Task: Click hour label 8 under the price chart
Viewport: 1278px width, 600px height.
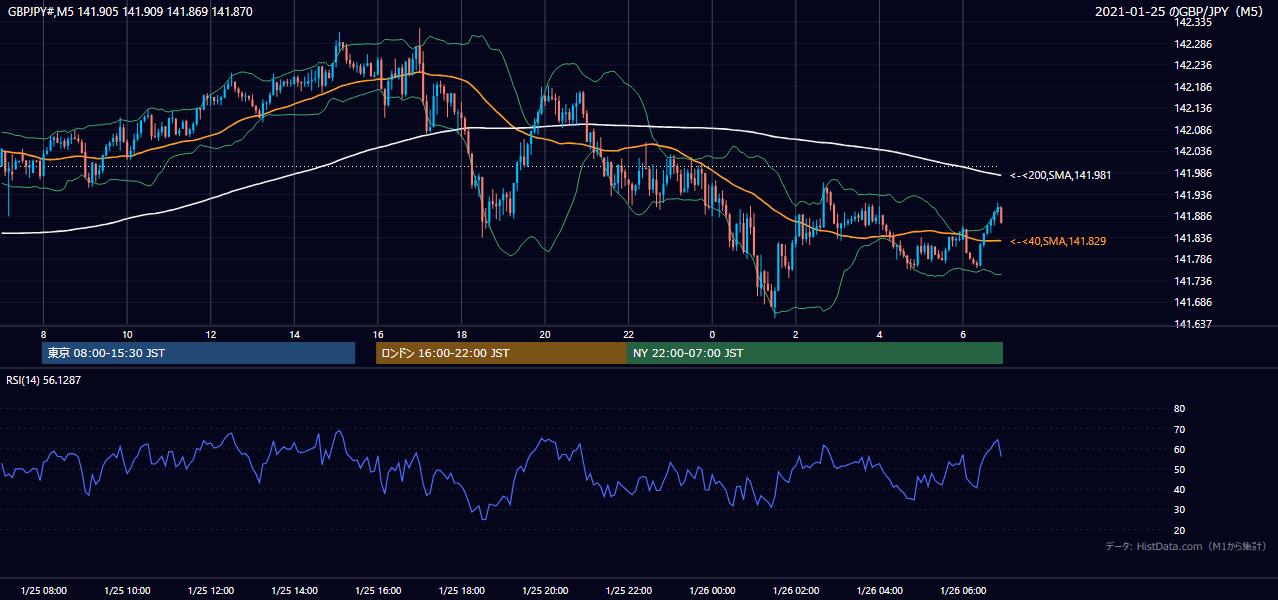Action: [43, 334]
